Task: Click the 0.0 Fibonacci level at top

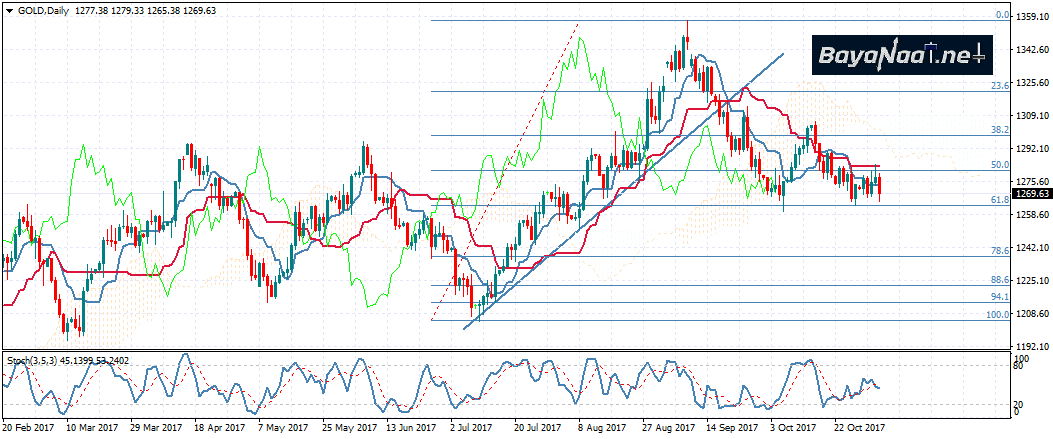Action: [1000, 15]
